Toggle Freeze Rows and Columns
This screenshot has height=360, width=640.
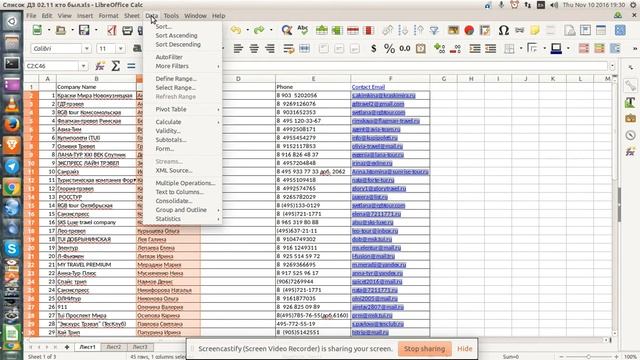(x=601, y=30)
